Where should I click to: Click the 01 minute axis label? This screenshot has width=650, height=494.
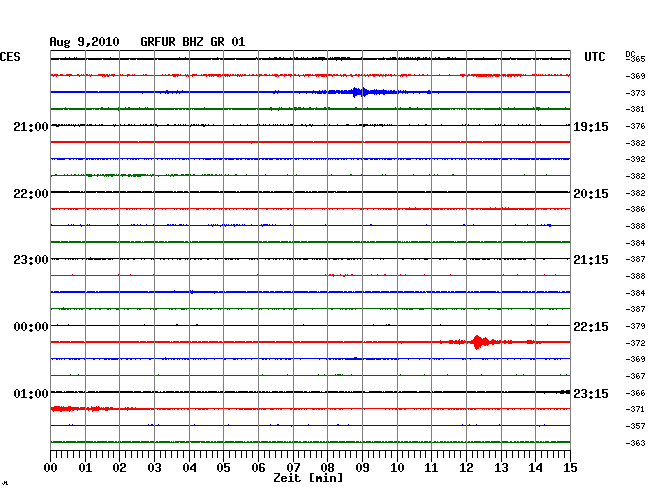[85, 467]
